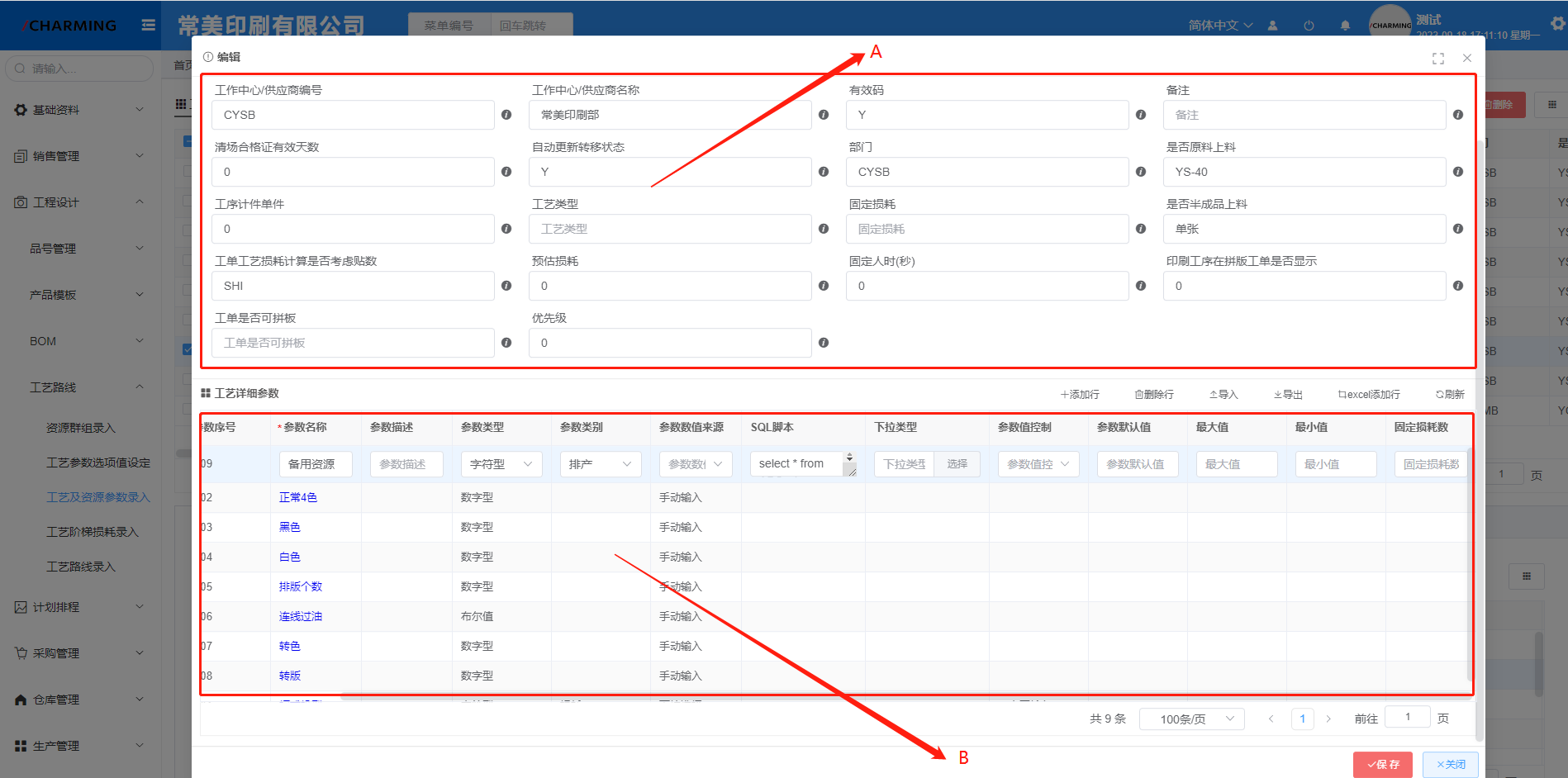
Task: Click the 关闭 close button
Action: click(x=1451, y=765)
